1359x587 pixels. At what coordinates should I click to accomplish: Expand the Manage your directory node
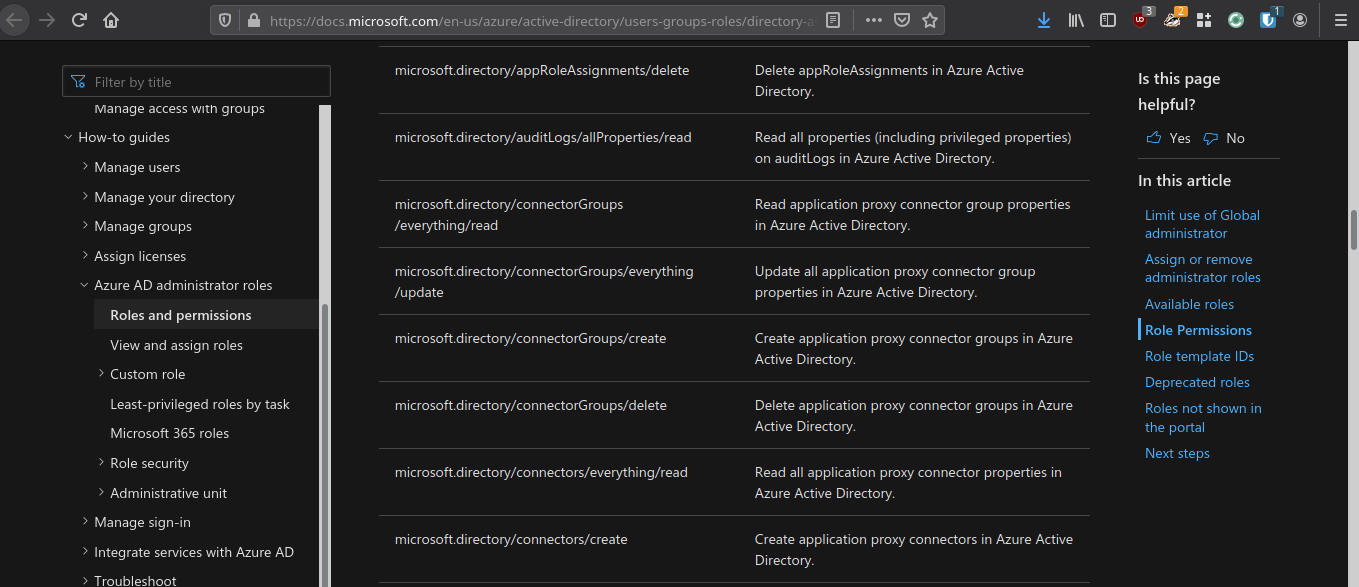85,197
